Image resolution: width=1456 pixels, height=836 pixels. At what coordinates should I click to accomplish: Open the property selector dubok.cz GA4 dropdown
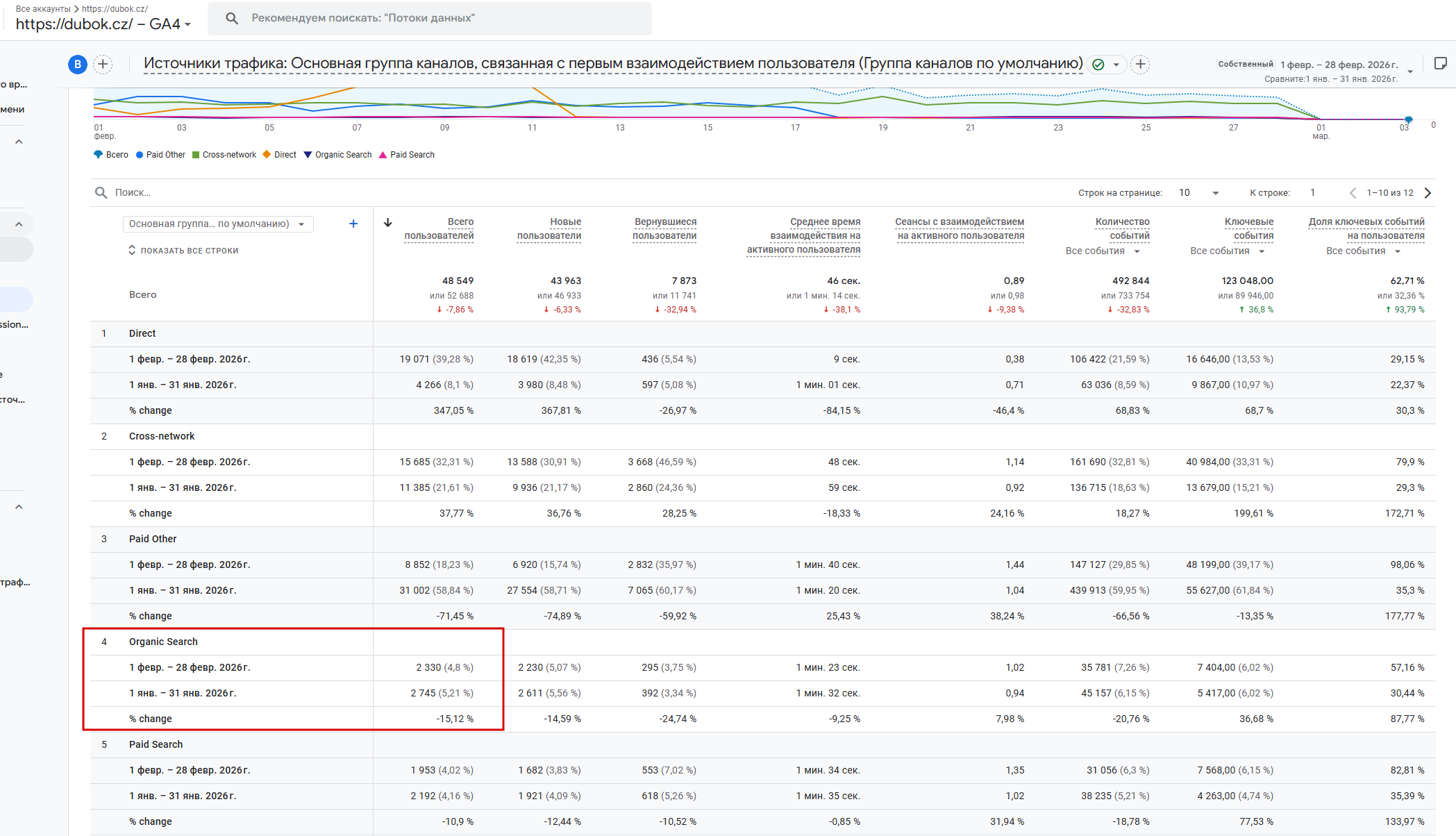[x=103, y=24]
